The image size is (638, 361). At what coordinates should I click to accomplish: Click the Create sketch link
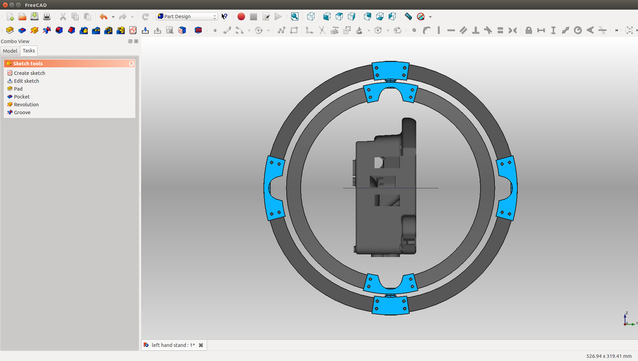click(29, 73)
